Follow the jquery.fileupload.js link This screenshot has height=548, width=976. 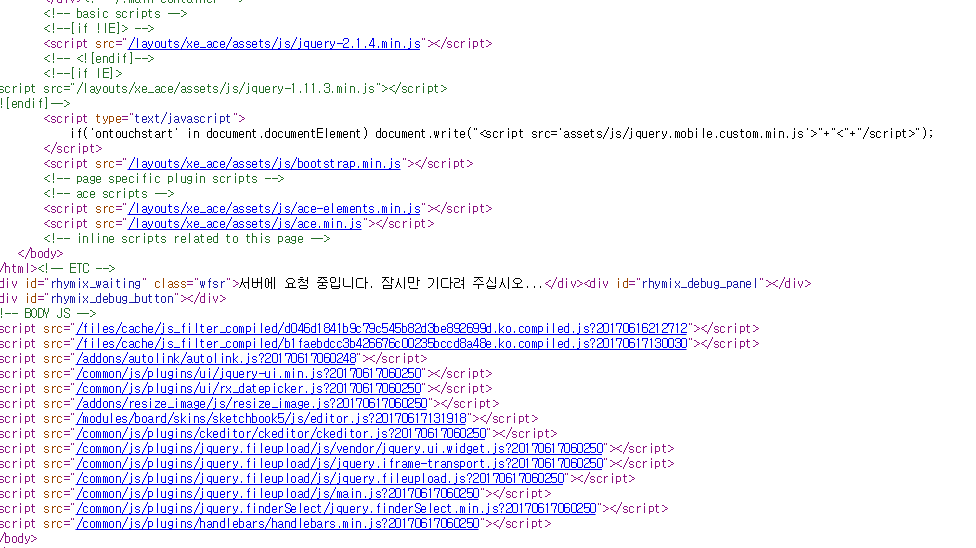(x=320, y=479)
